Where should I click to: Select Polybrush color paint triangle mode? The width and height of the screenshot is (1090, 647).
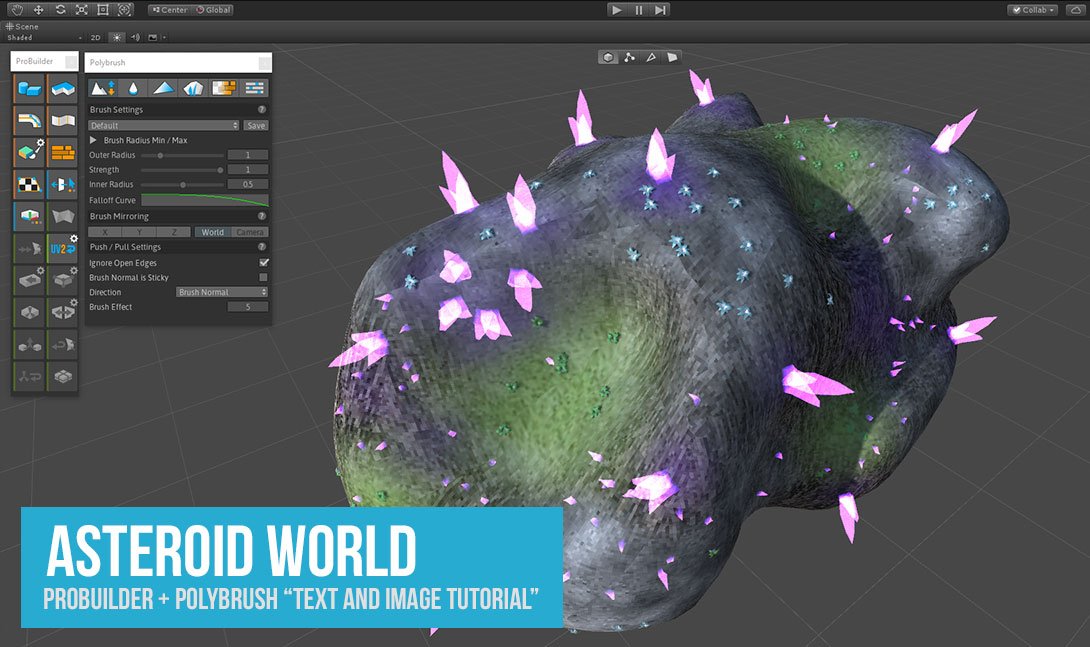click(x=163, y=88)
